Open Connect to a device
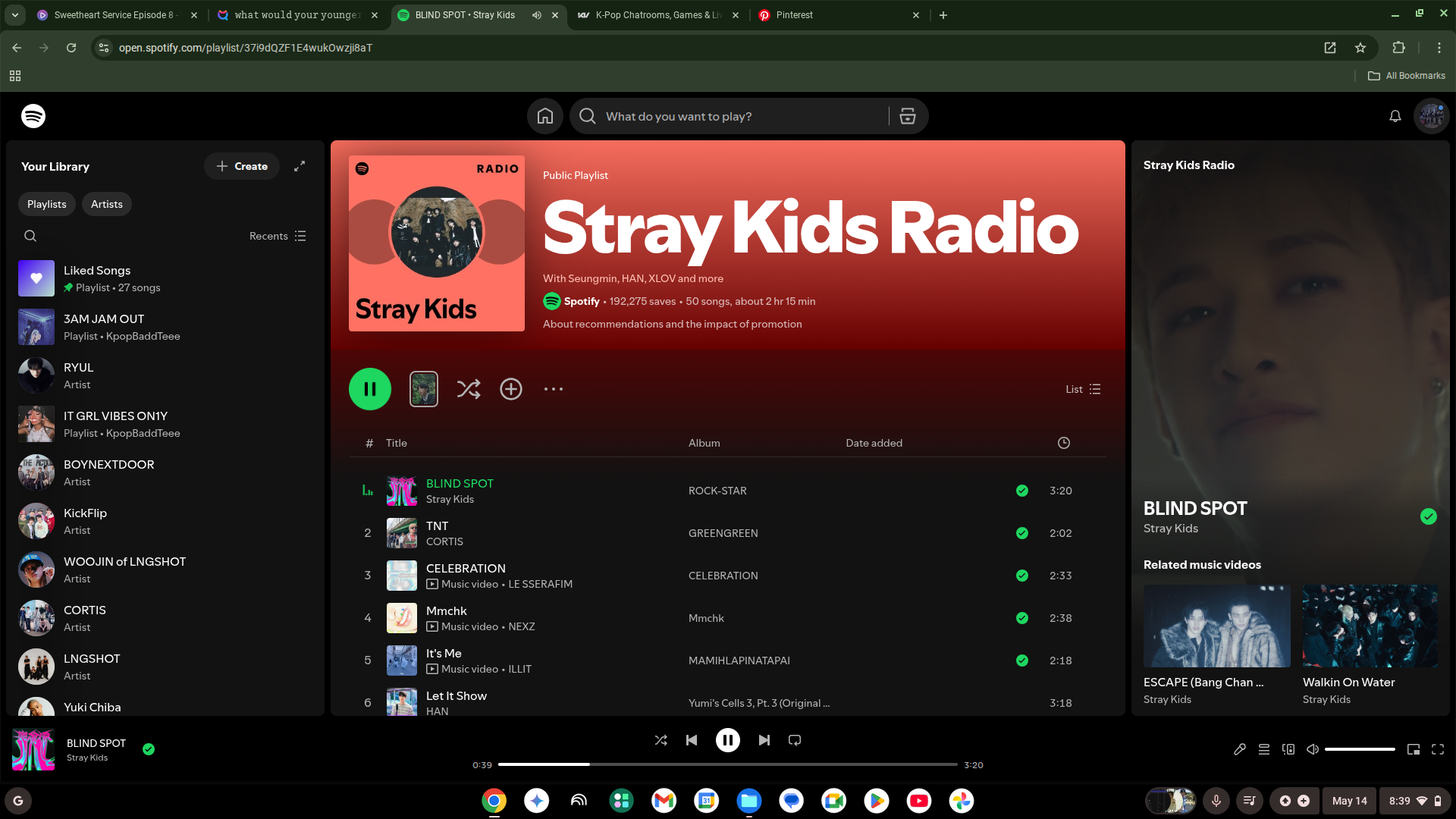This screenshot has width=1456, height=819. 1288,749
